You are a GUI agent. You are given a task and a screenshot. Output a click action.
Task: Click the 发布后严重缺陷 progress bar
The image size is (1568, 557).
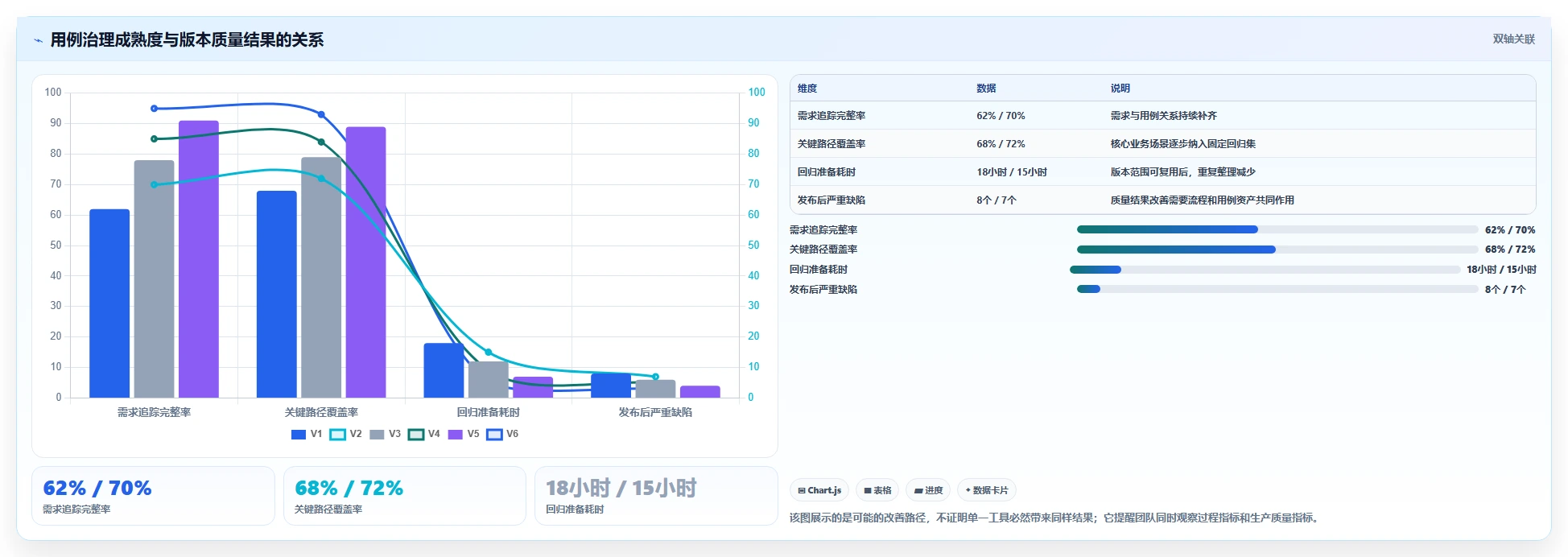pos(1277,289)
